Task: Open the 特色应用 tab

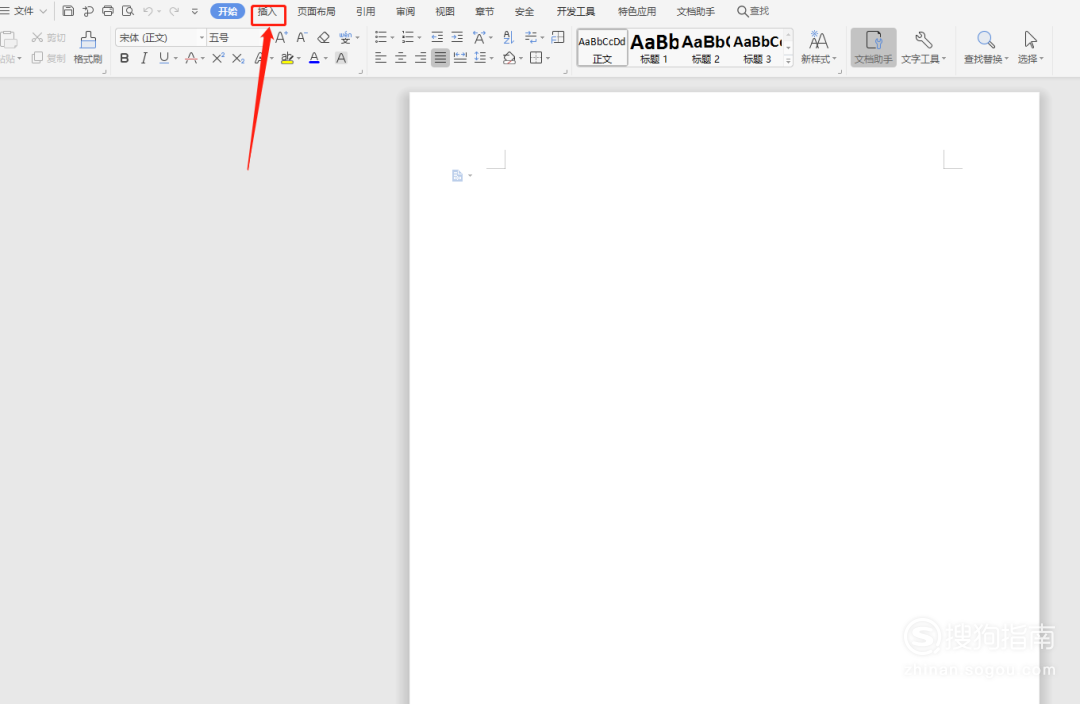Action: coord(636,12)
